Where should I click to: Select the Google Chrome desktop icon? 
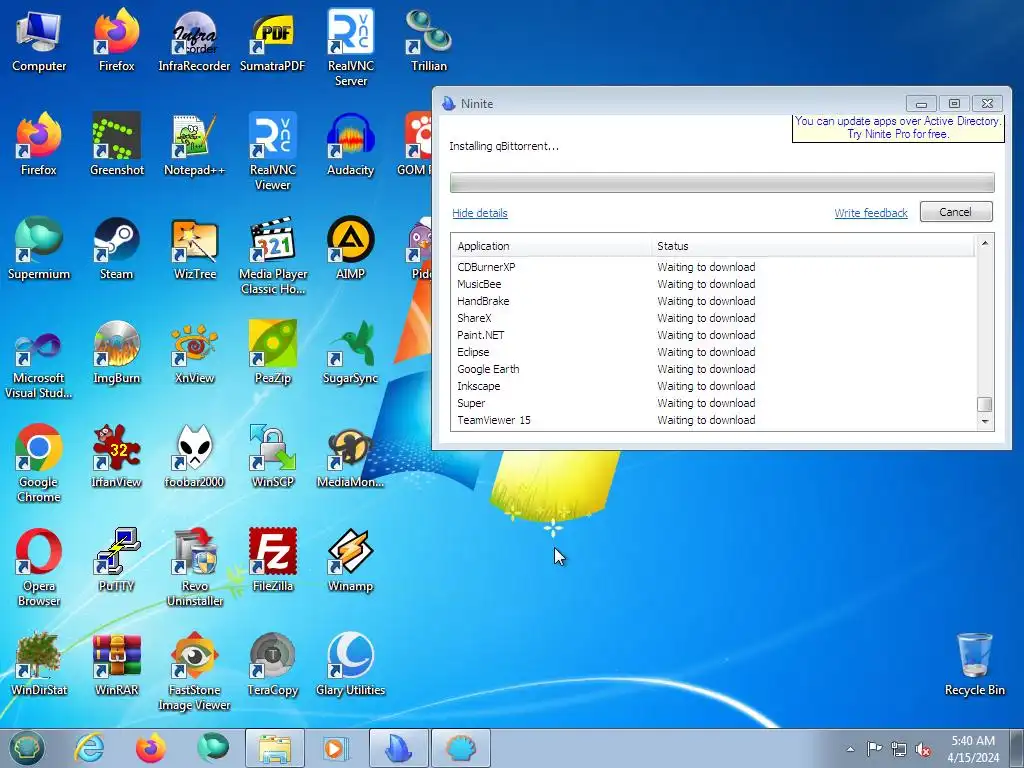39,464
